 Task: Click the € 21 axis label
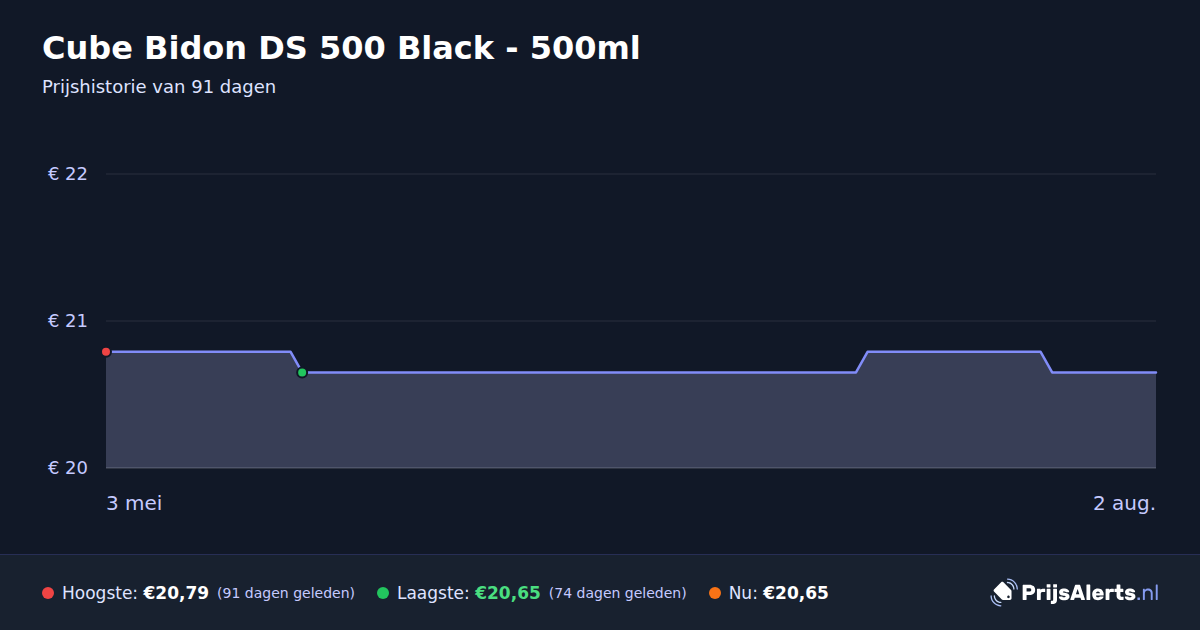click(68, 321)
